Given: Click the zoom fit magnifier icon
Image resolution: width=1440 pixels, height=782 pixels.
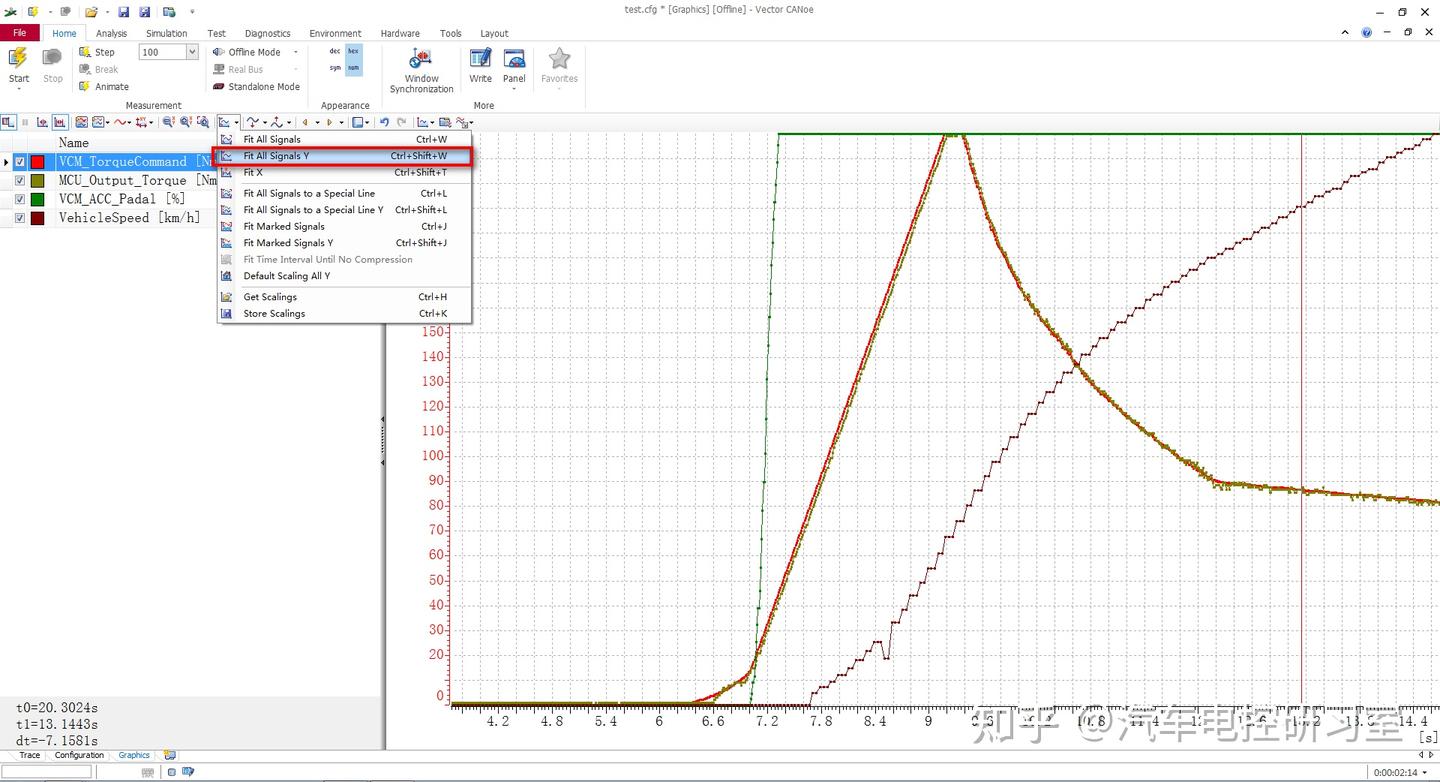Looking at the screenshot, I should point(203,122).
